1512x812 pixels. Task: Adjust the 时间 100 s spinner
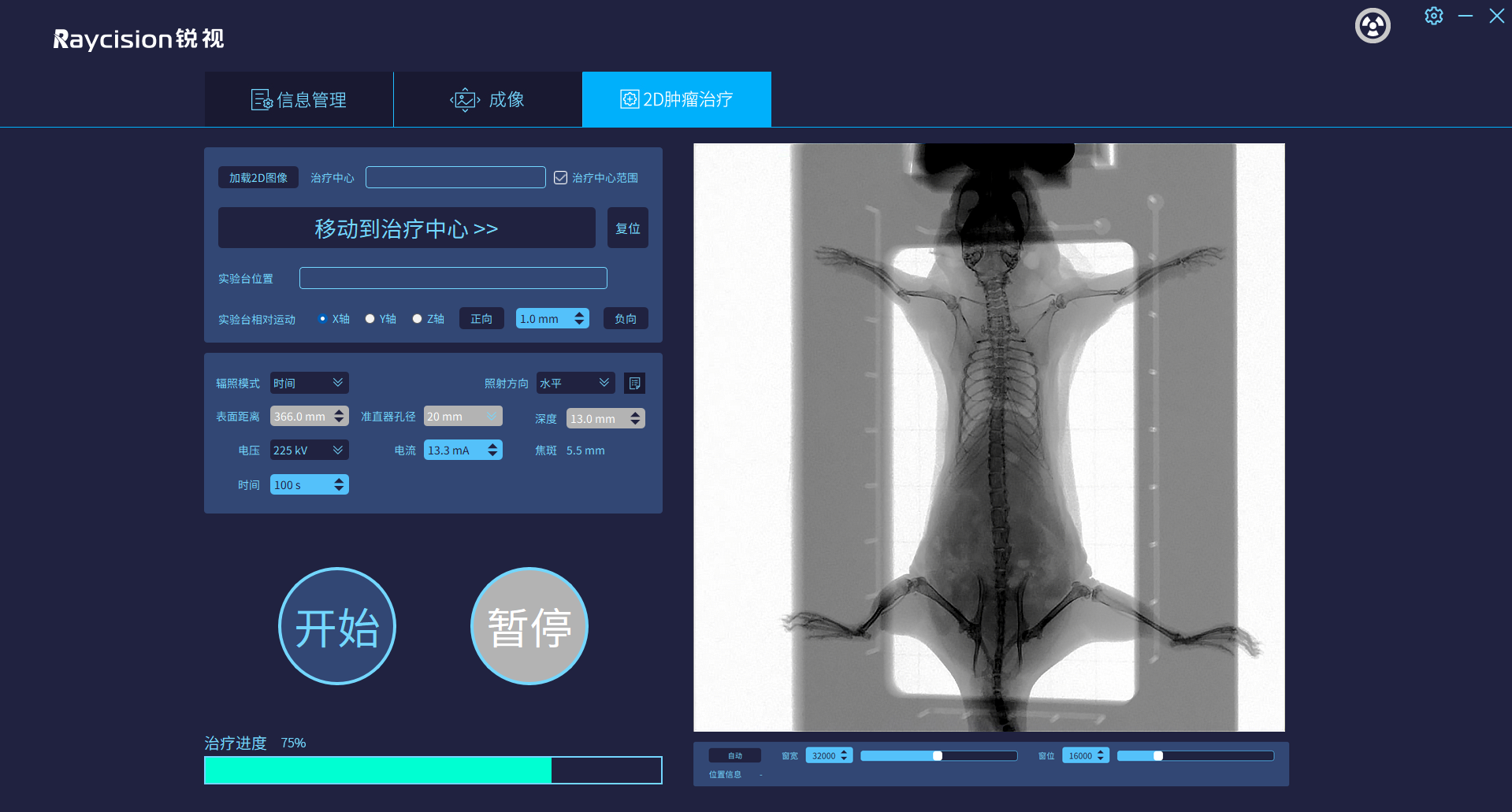pos(309,484)
